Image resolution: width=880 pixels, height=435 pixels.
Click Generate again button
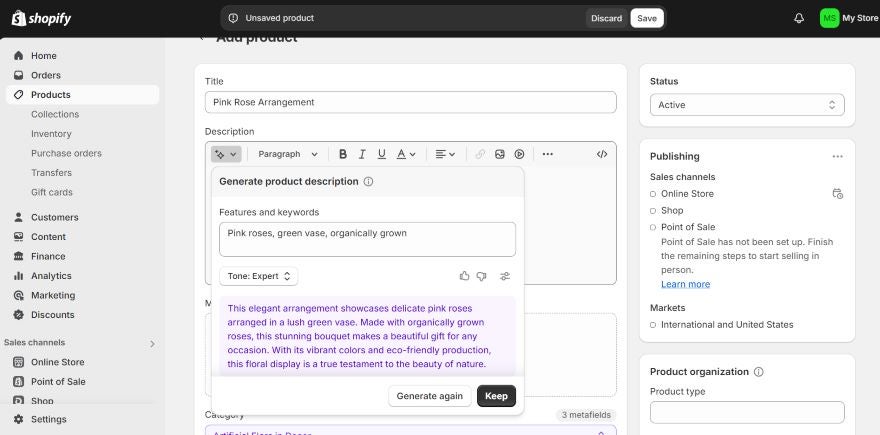click(430, 396)
